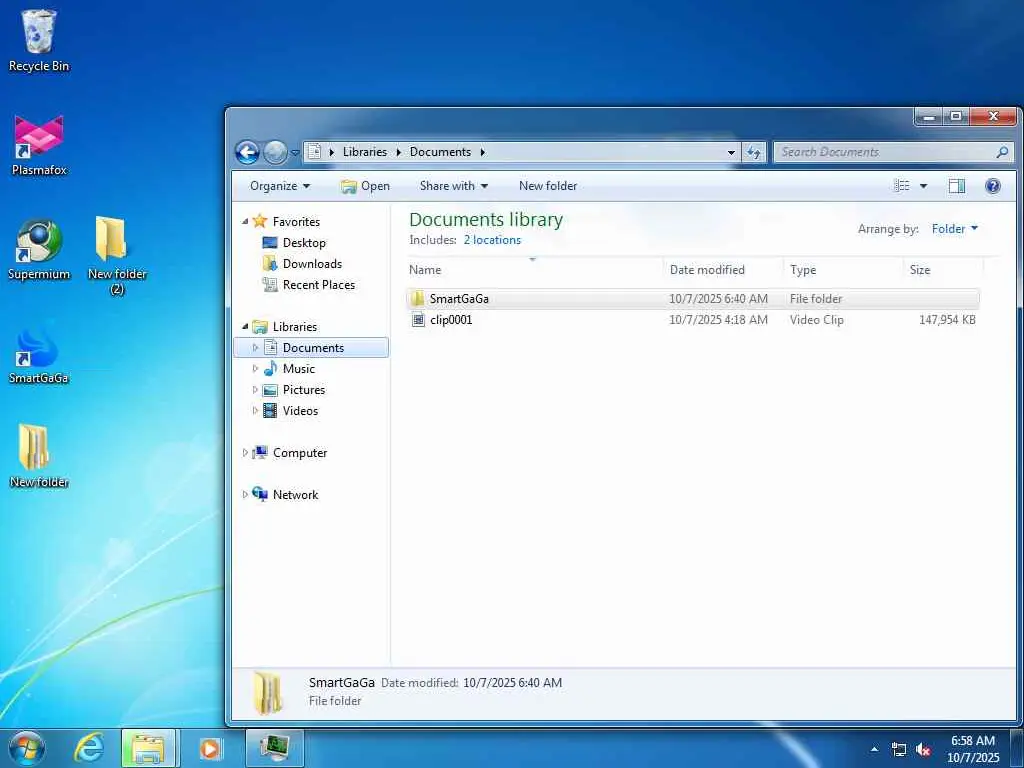The image size is (1024, 768).
Task: Click the monitor app taskbar button
Action: coord(275,748)
